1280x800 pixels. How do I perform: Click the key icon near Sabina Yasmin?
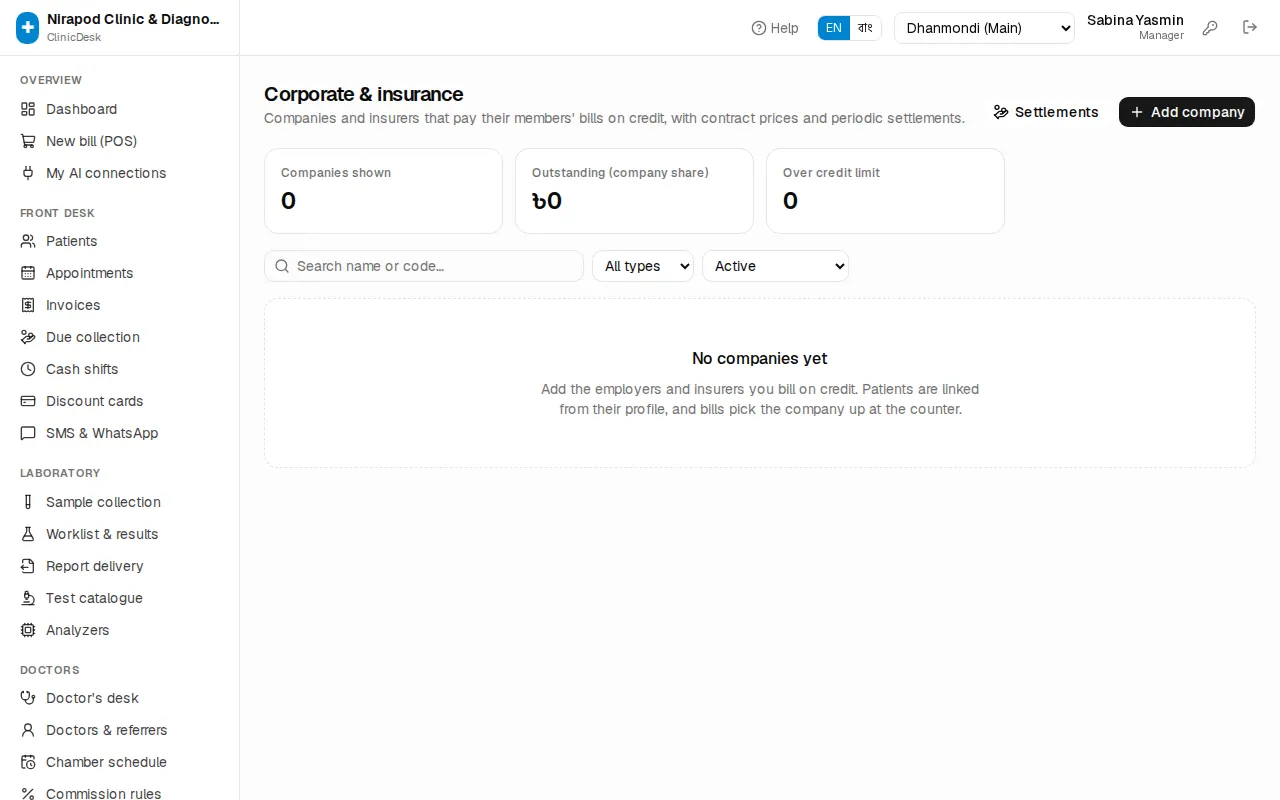click(x=1210, y=28)
